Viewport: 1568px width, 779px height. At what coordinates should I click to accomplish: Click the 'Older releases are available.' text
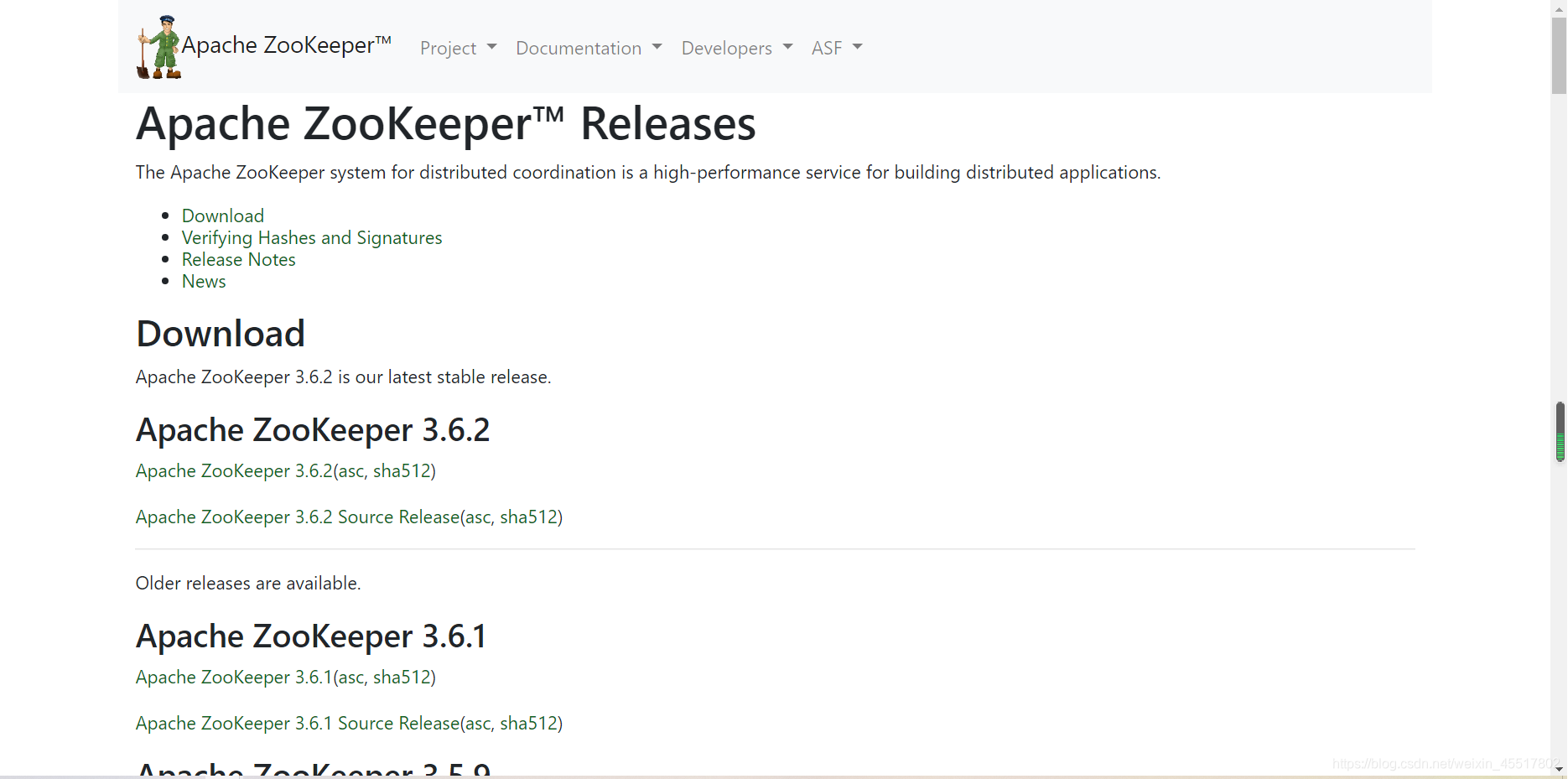tap(248, 584)
